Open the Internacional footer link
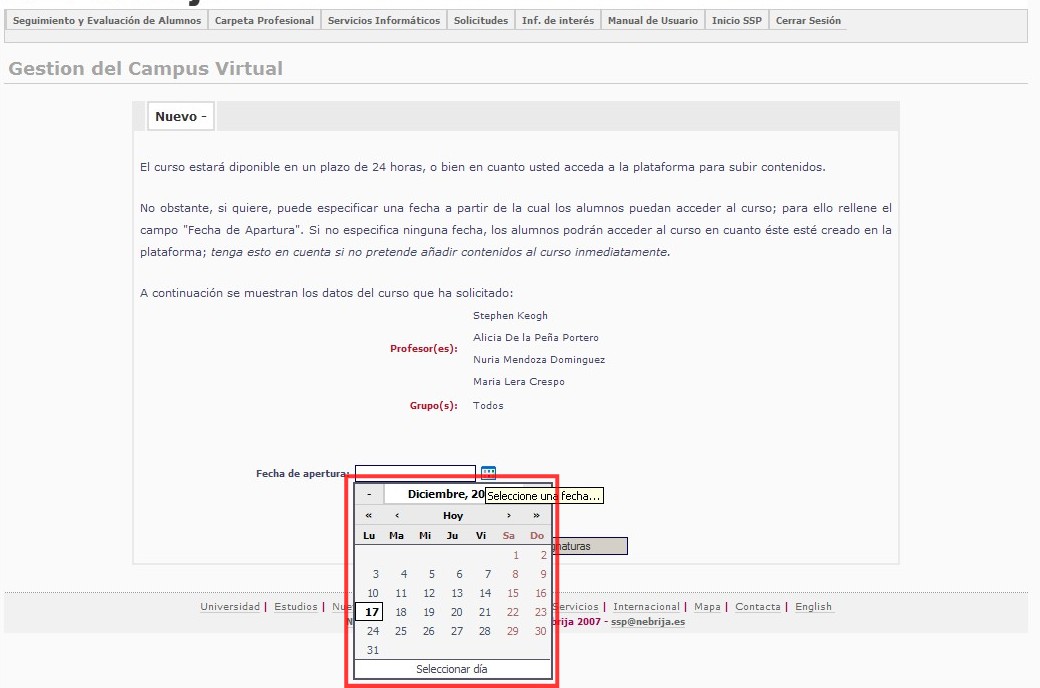This screenshot has width=1040, height=688. (x=647, y=606)
